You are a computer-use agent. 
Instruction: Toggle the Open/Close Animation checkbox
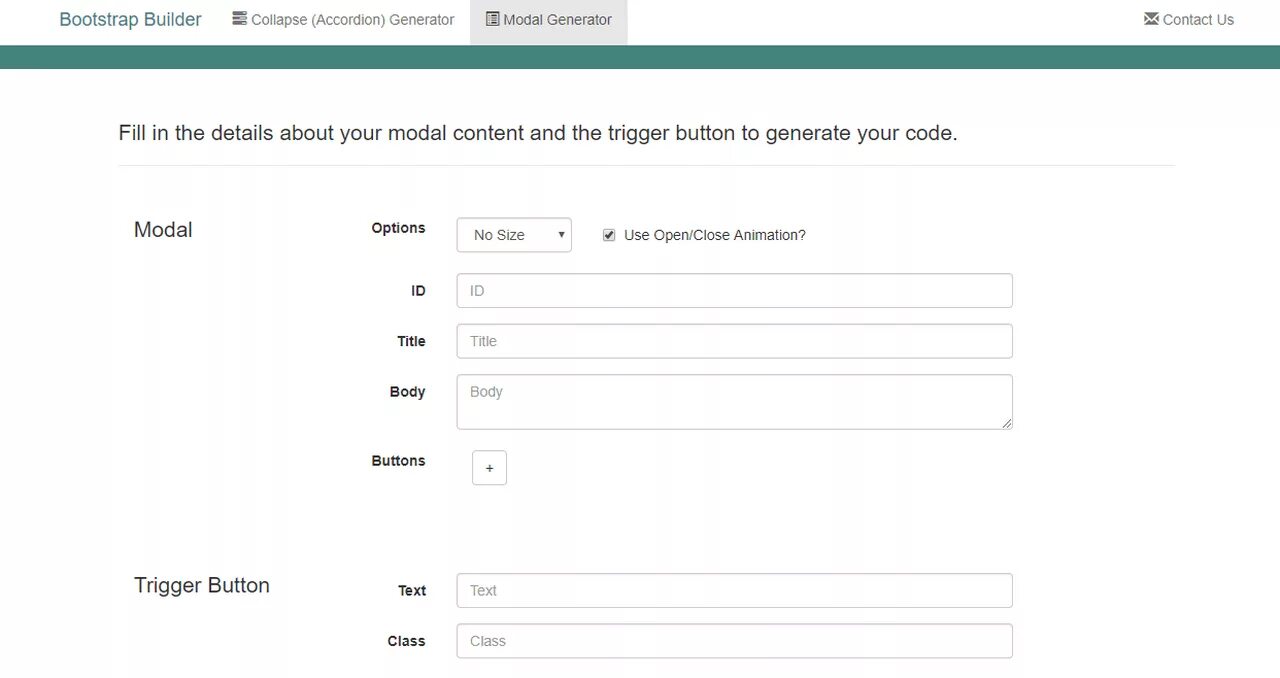pos(609,235)
